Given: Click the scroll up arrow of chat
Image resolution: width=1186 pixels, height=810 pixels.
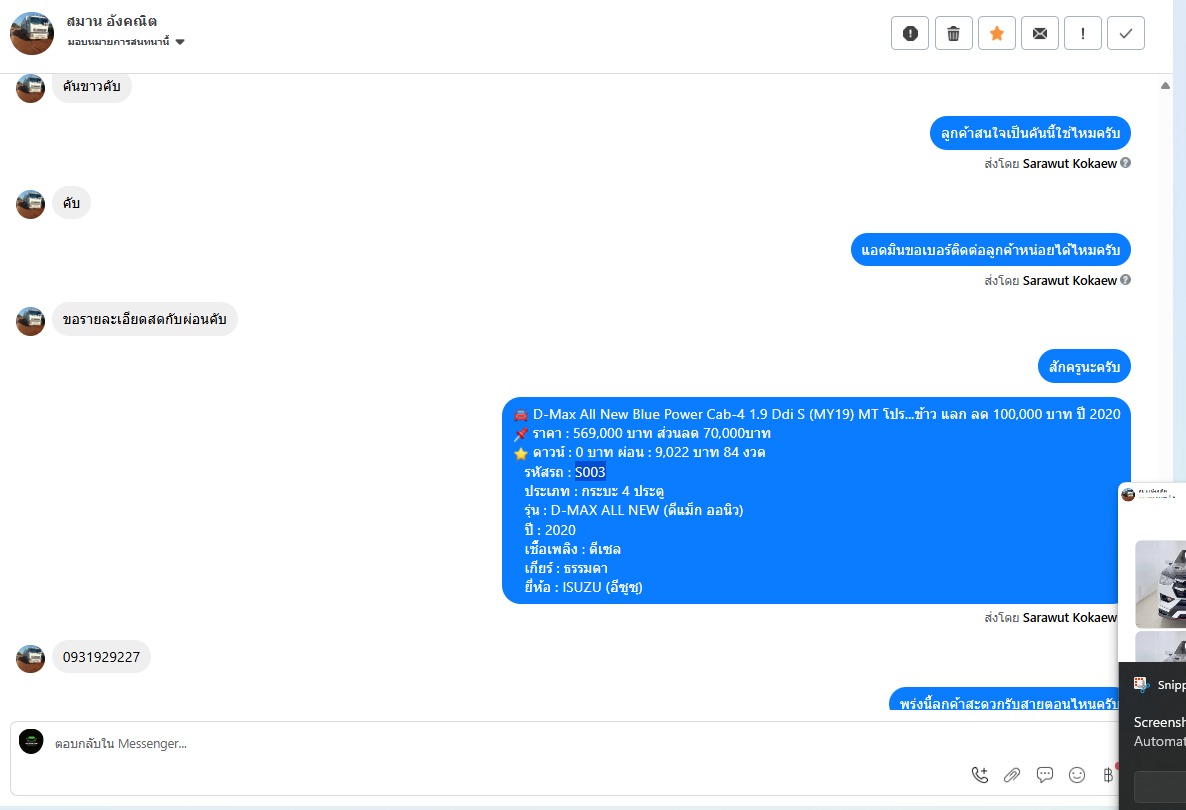Looking at the screenshot, I should 1165,85.
